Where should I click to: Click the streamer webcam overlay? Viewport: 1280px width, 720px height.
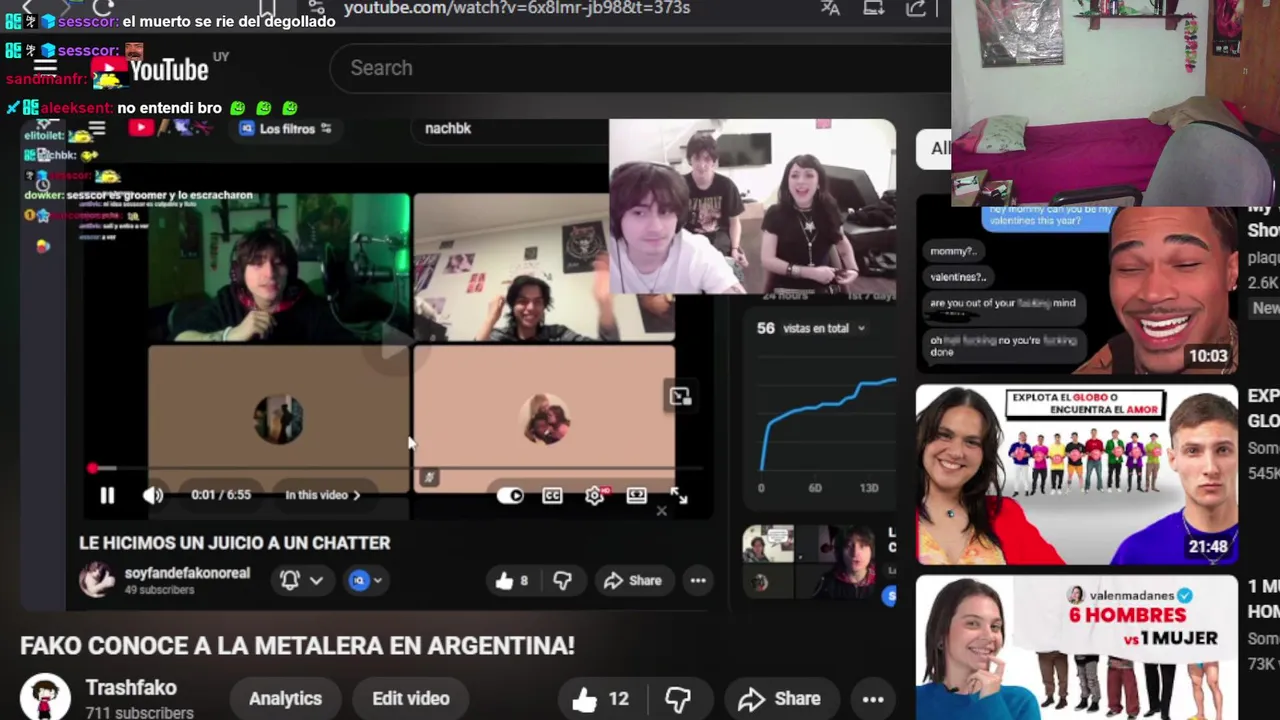[x=1115, y=102]
